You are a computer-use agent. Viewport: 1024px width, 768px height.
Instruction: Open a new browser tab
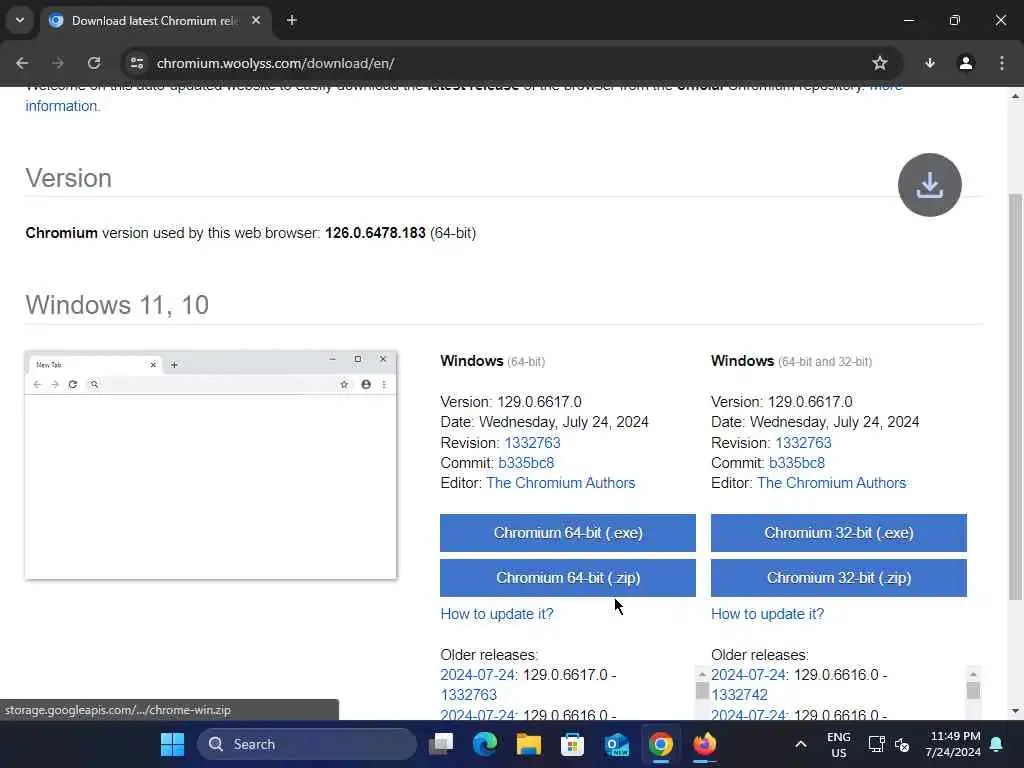[x=292, y=20]
